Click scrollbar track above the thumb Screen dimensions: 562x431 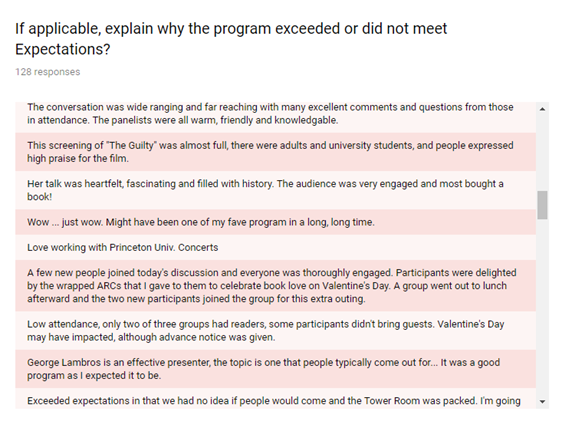click(x=542, y=153)
